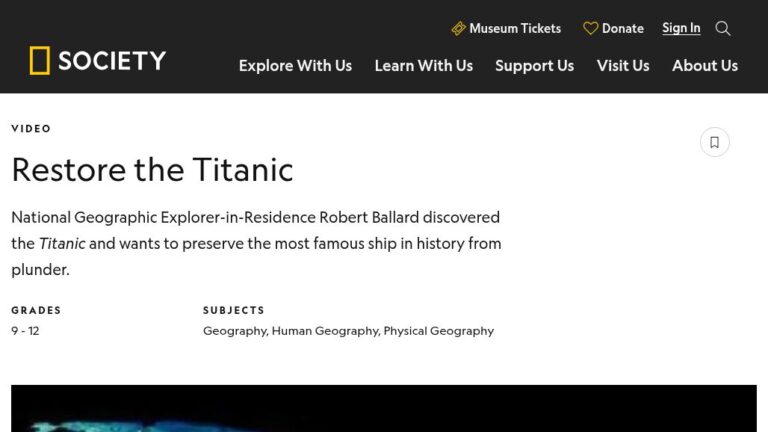
Task: Click the GRADES label
Action: (36, 310)
